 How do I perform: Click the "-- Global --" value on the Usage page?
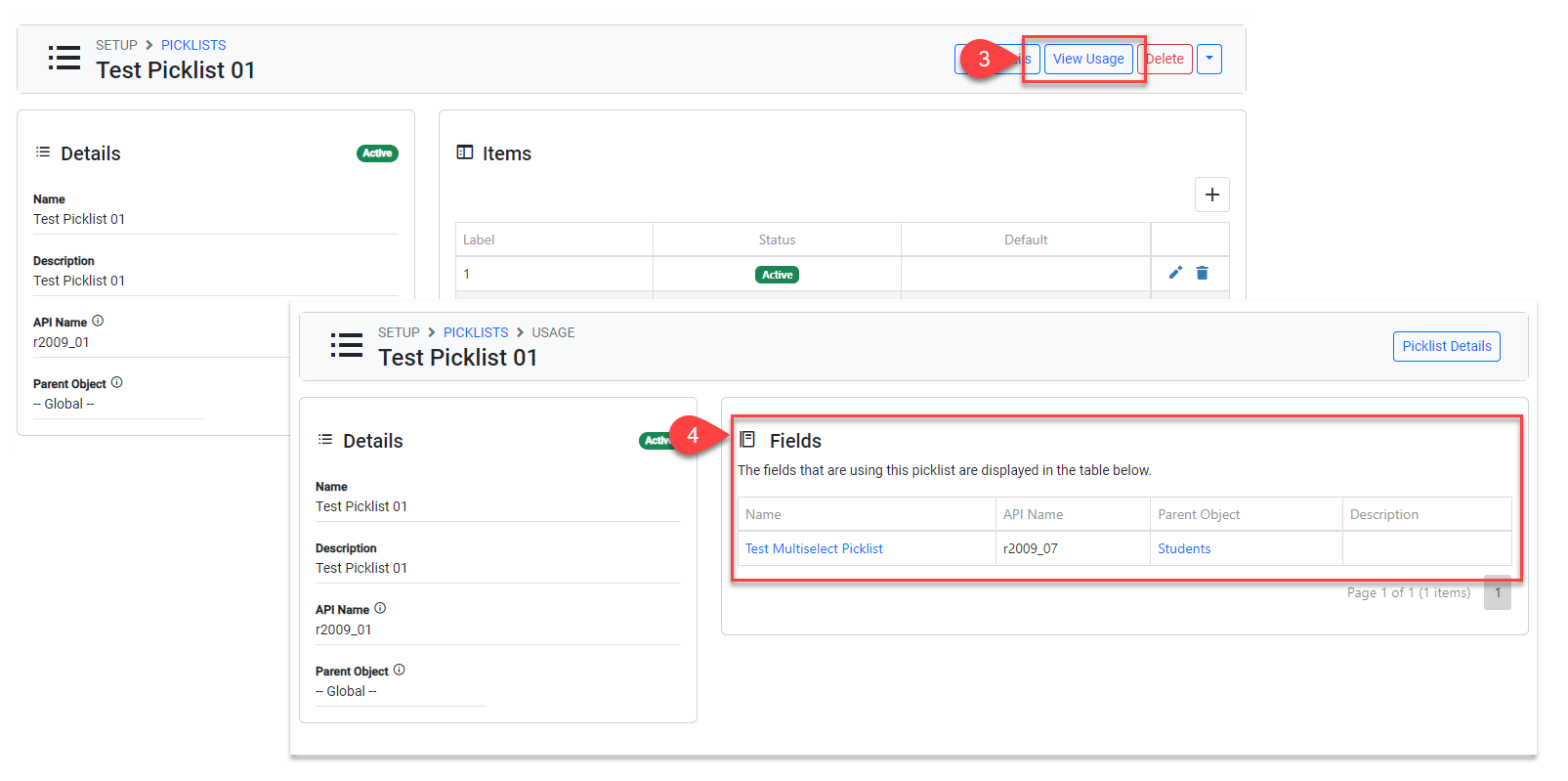[x=346, y=691]
